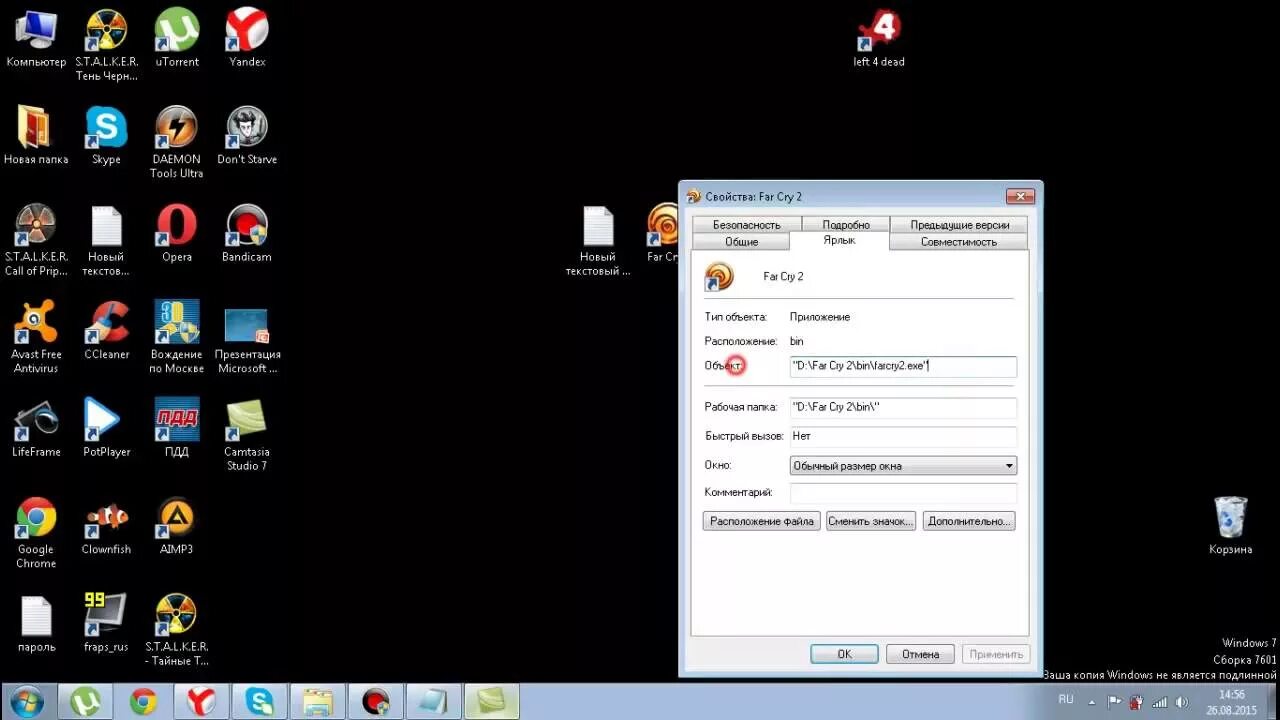
Task: Open the network signal tray icon
Action: point(1160,702)
